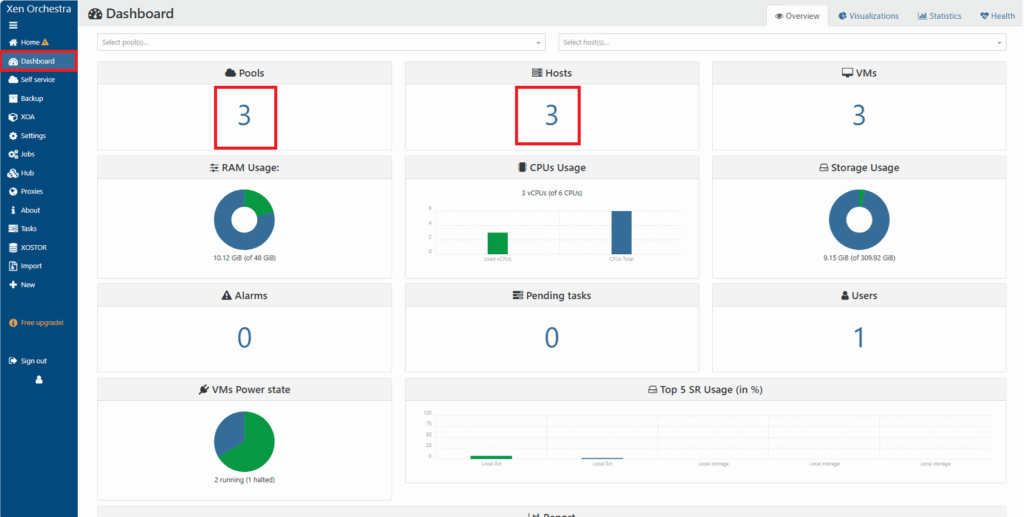1024x517 pixels.
Task: Switch to the Visualizations tab
Action: 868,16
